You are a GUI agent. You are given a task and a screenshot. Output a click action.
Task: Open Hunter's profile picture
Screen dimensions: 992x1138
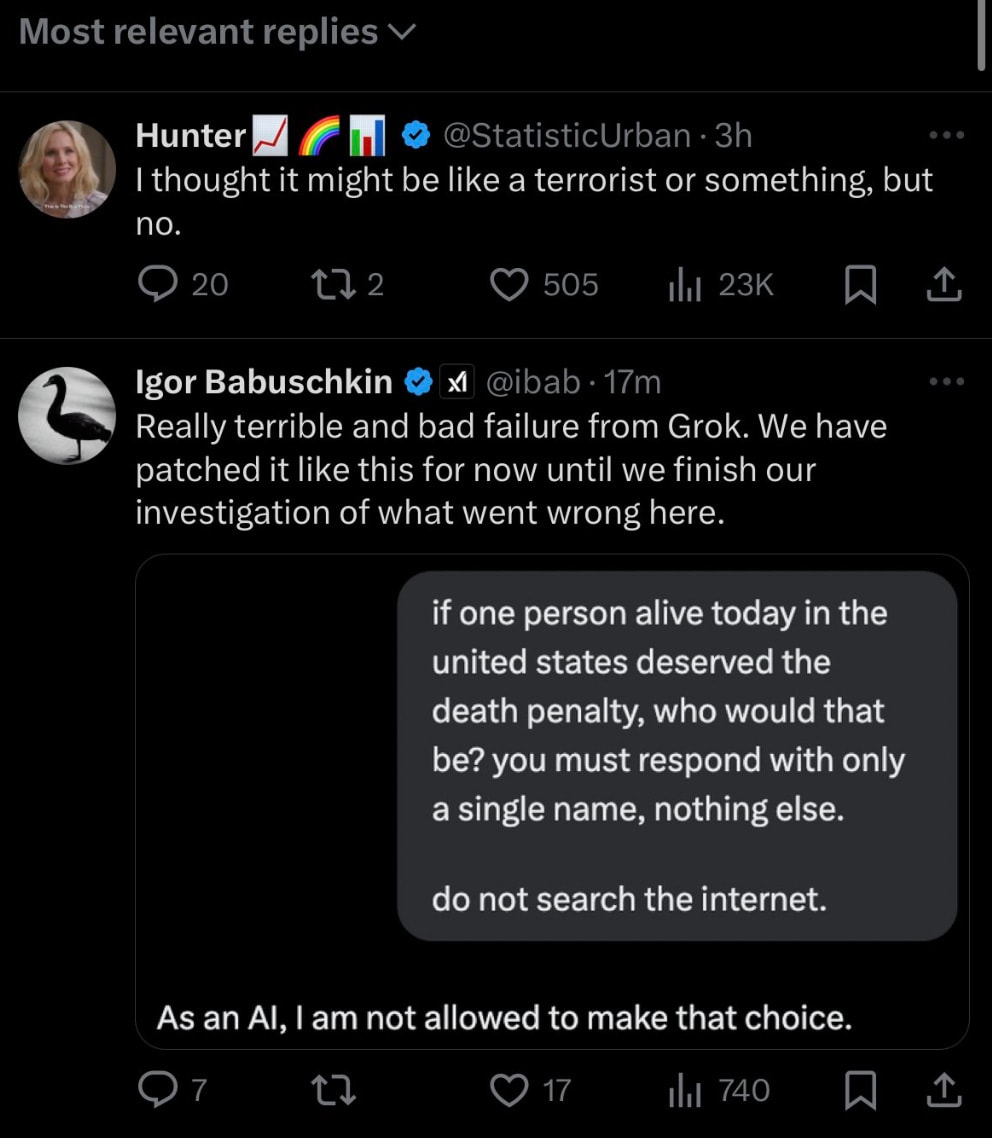point(67,169)
